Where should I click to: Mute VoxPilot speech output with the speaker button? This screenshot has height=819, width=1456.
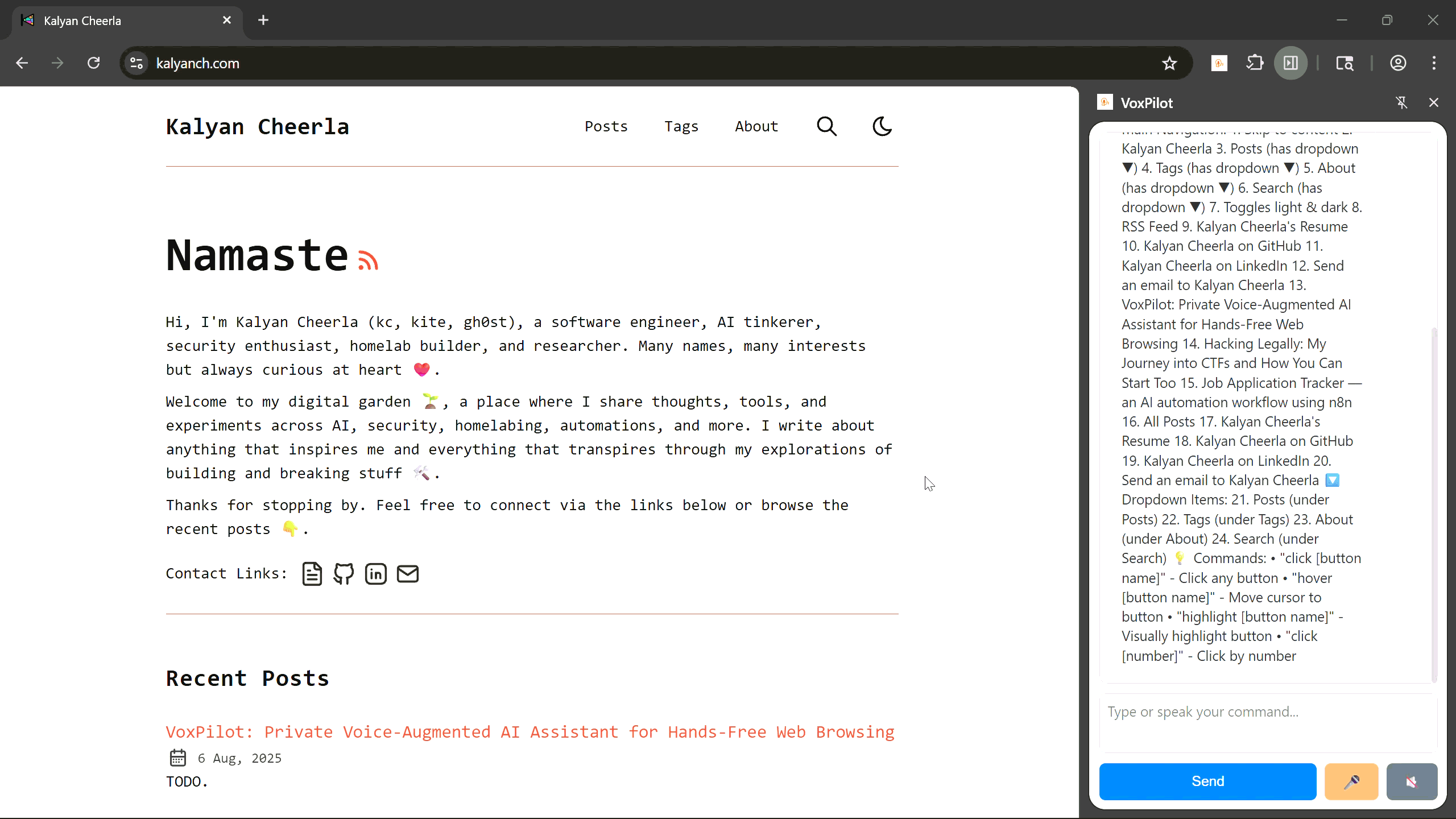pos(1412,781)
